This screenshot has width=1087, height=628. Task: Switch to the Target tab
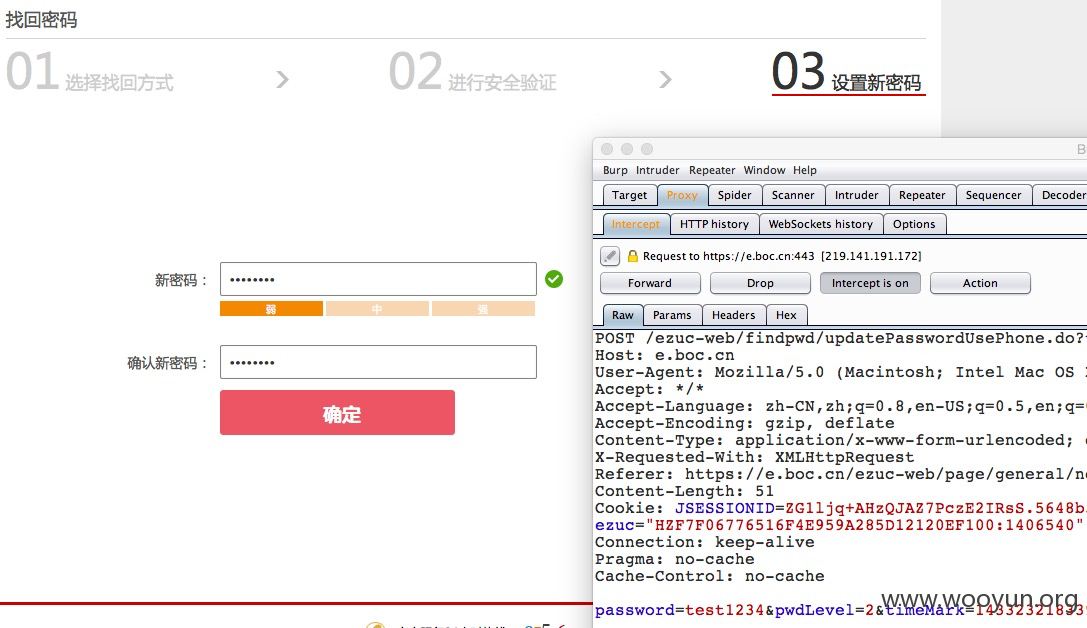coord(629,195)
